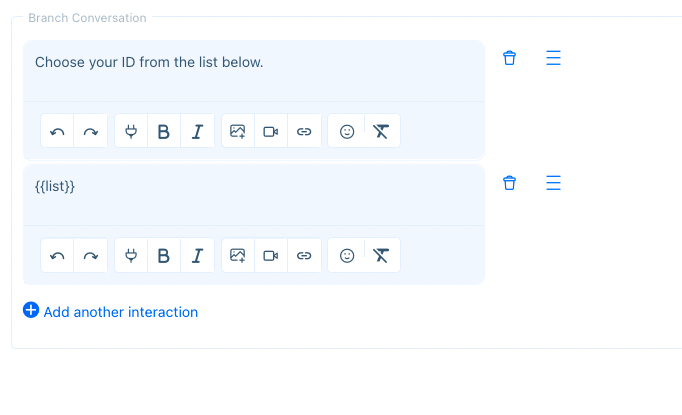Delete the 'Choose your ID' message
Screen dimensions: 682x415
pos(509,58)
